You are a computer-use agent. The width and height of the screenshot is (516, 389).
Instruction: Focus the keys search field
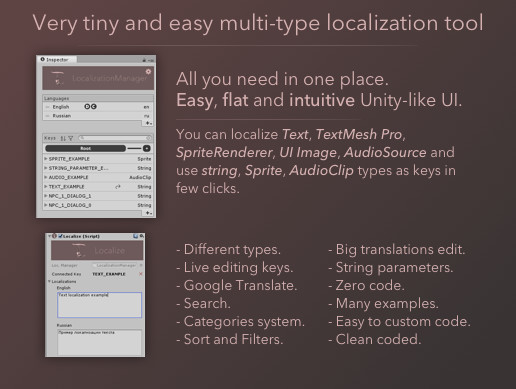pyautogui.click(x=115, y=138)
